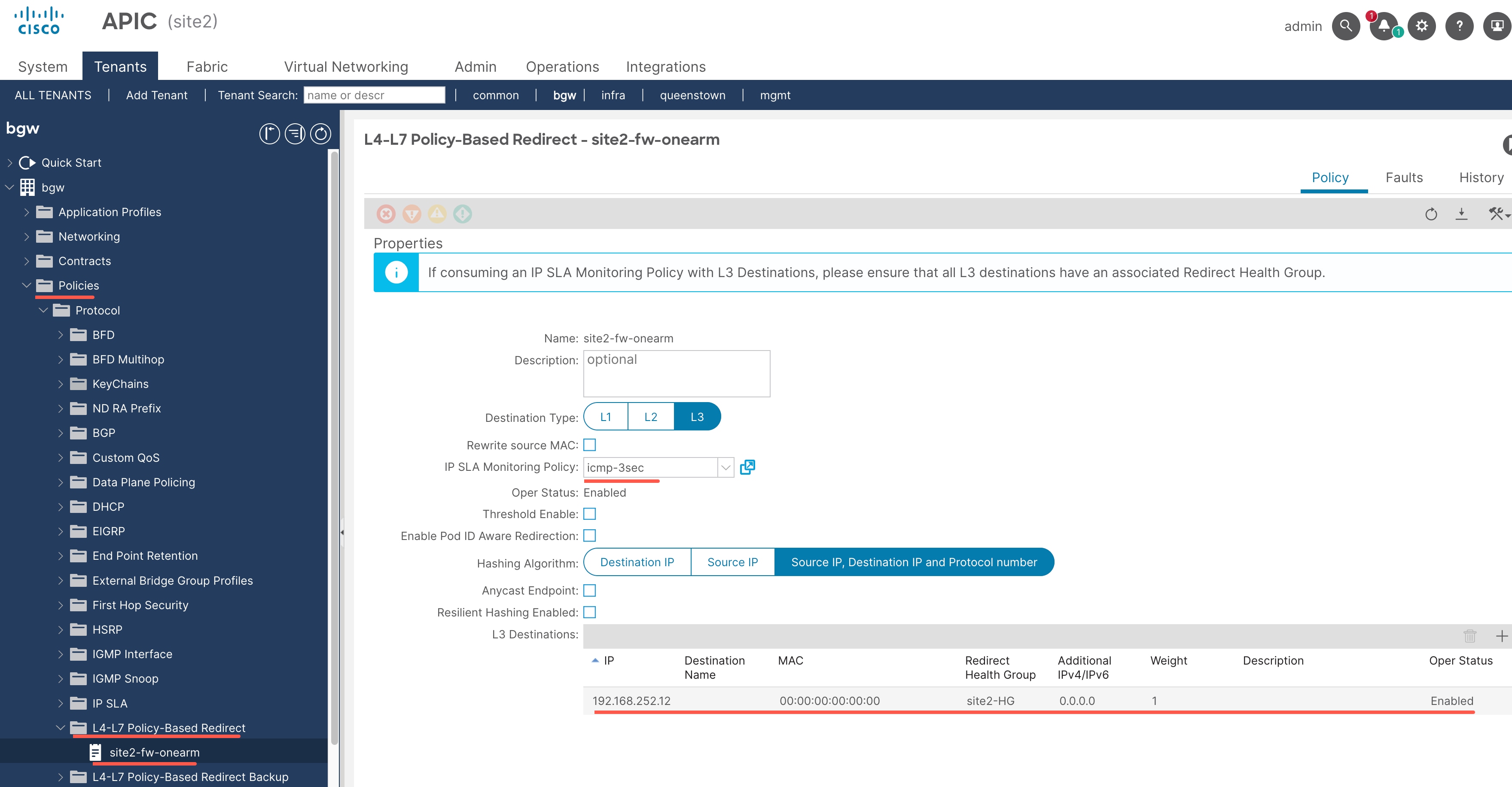Add a new L3 destination with plus icon
Image resolution: width=1512 pixels, height=787 pixels.
pos(1501,636)
